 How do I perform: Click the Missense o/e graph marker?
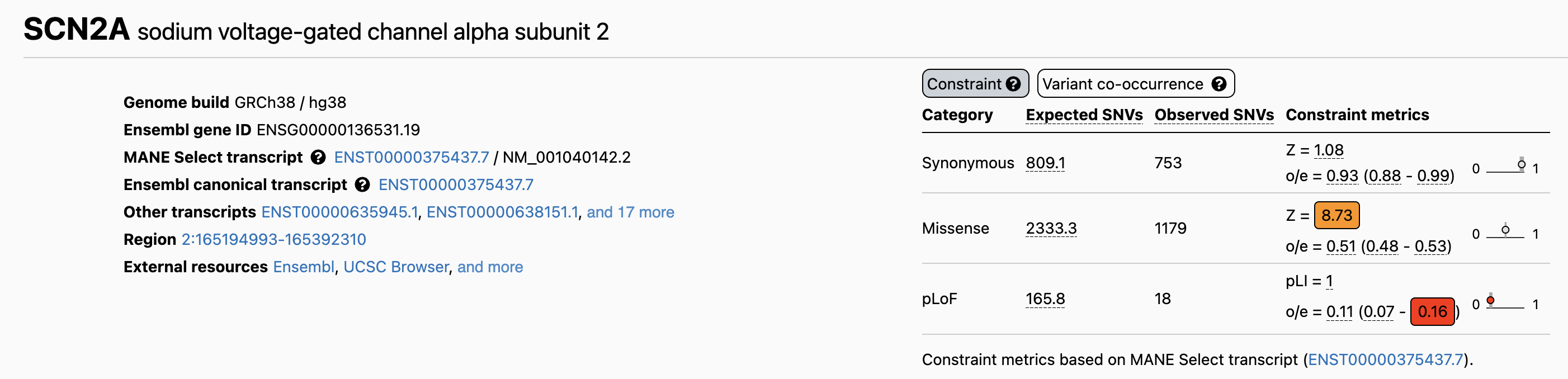tap(1505, 229)
